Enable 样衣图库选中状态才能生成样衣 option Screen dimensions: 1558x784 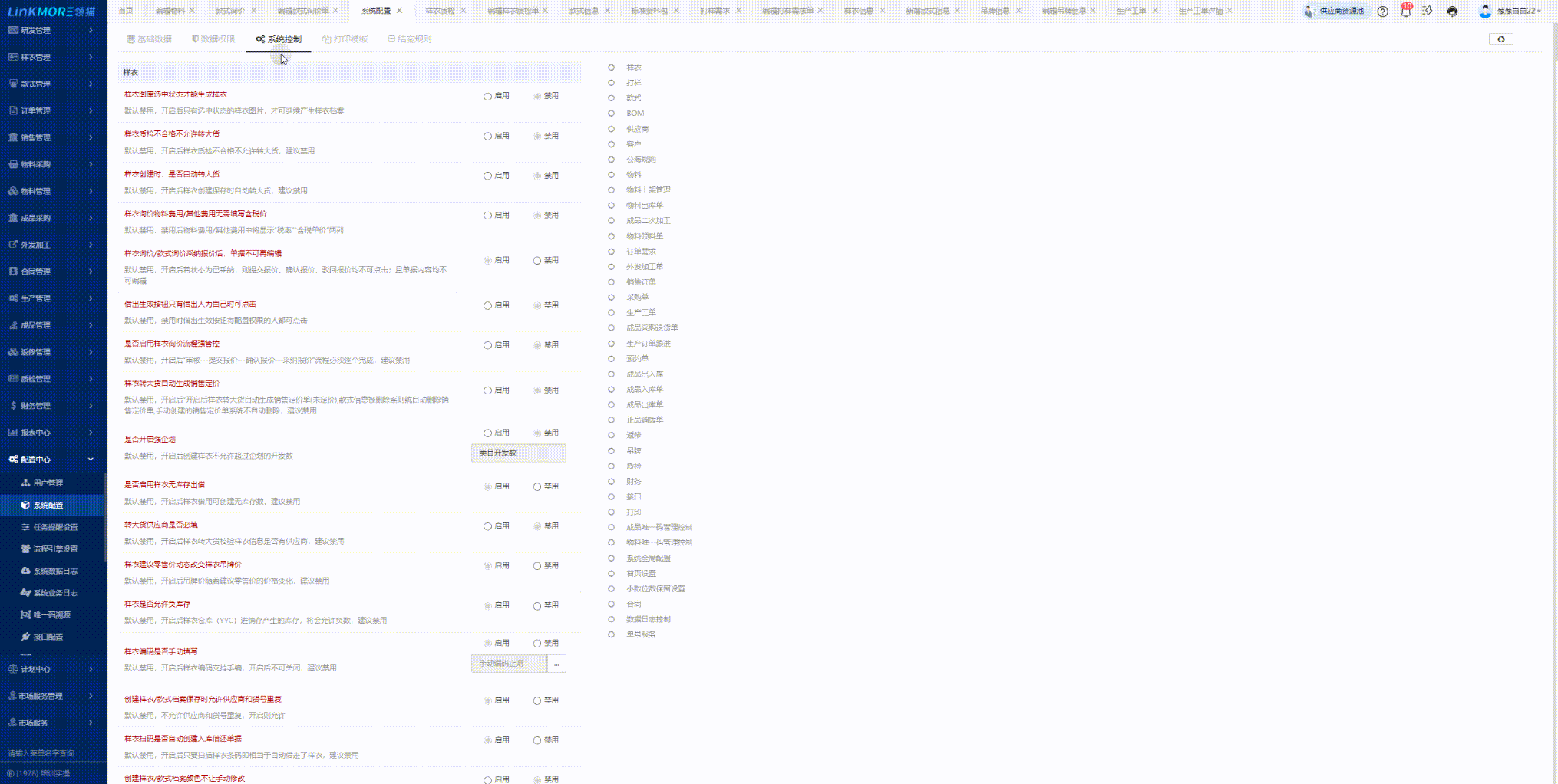point(487,97)
